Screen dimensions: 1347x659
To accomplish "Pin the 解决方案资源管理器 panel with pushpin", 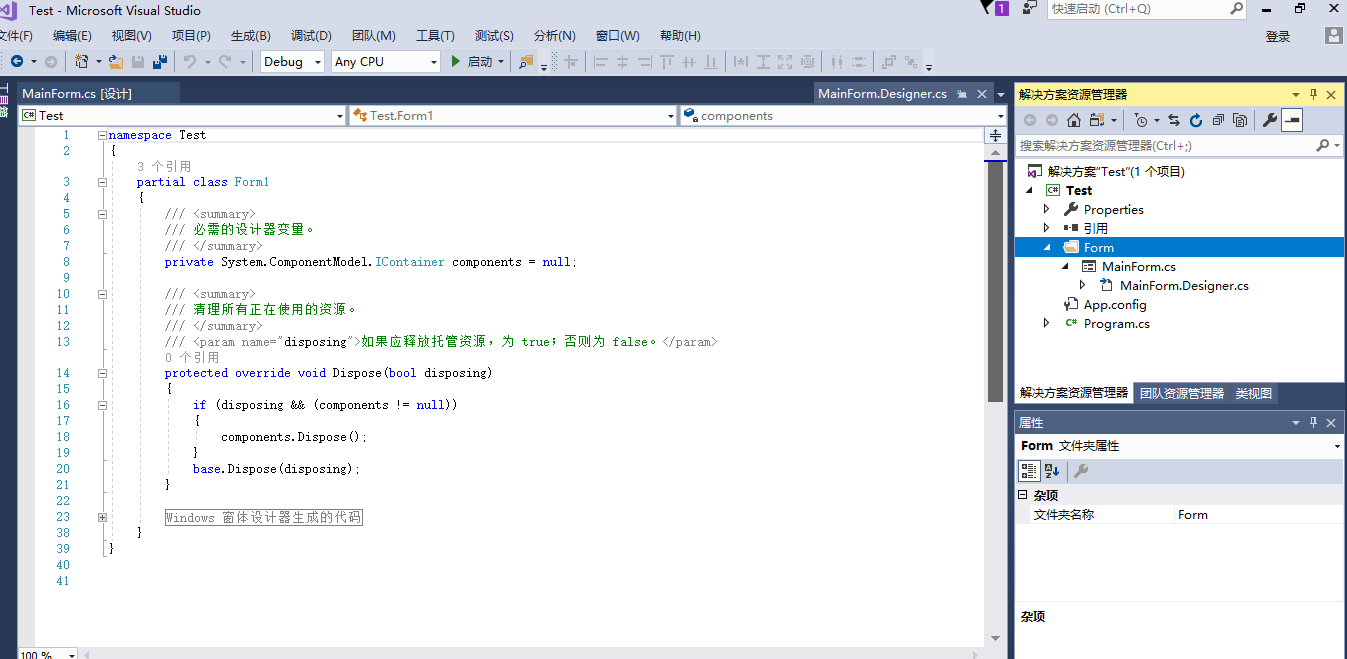I will 1313,94.
